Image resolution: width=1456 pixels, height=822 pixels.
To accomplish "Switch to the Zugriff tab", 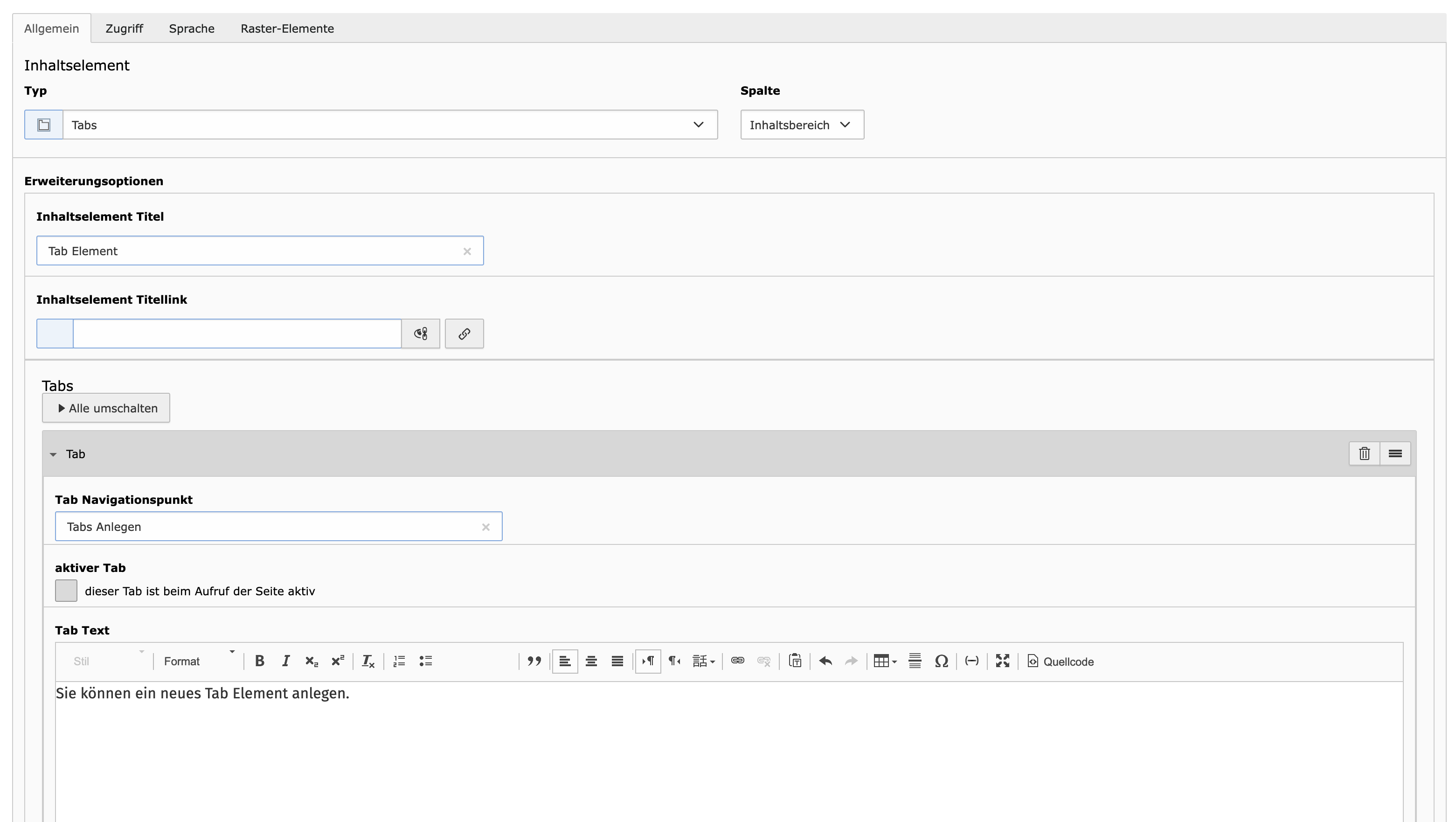I will (125, 29).
